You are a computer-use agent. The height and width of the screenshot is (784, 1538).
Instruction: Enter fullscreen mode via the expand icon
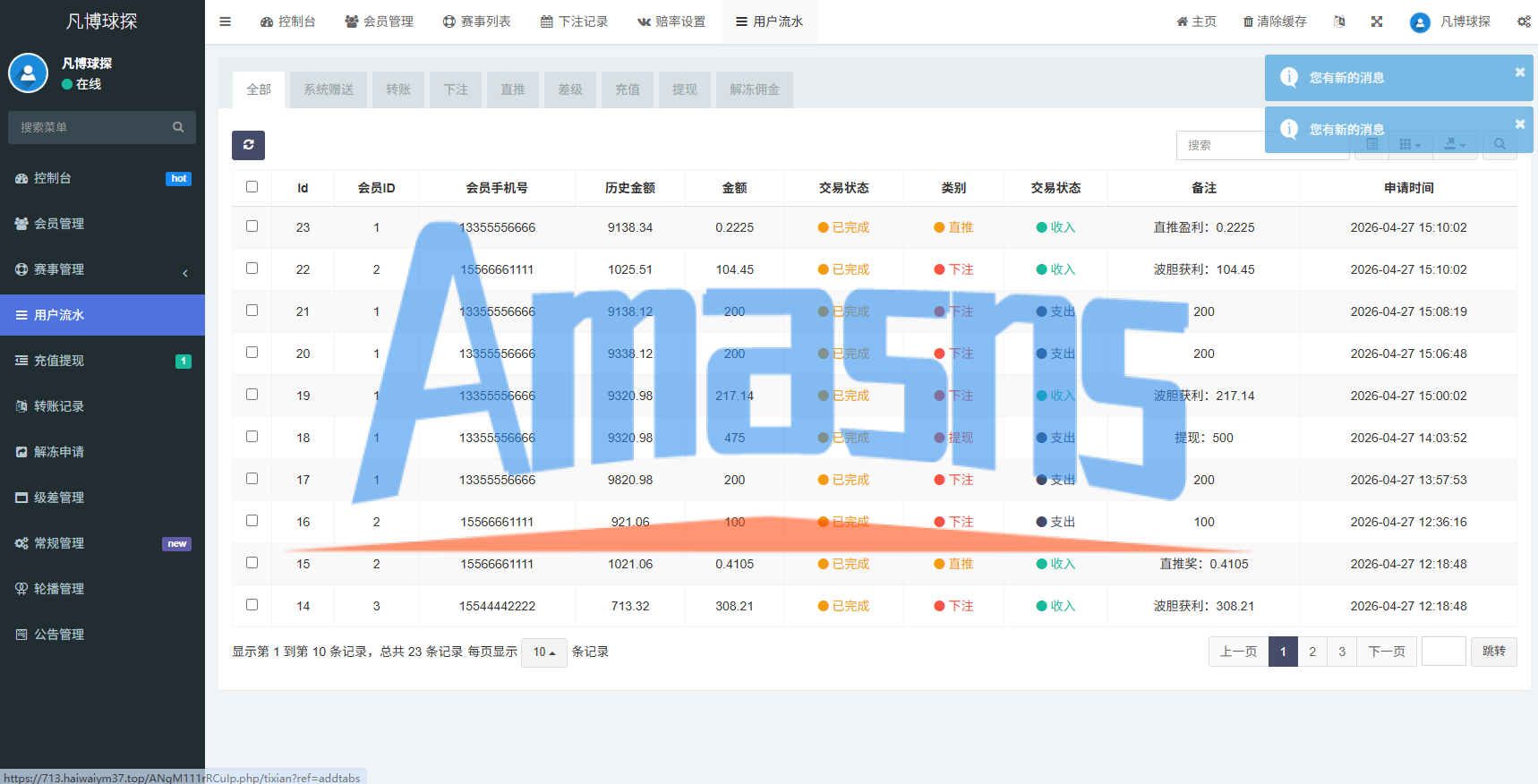(1377, 21)
